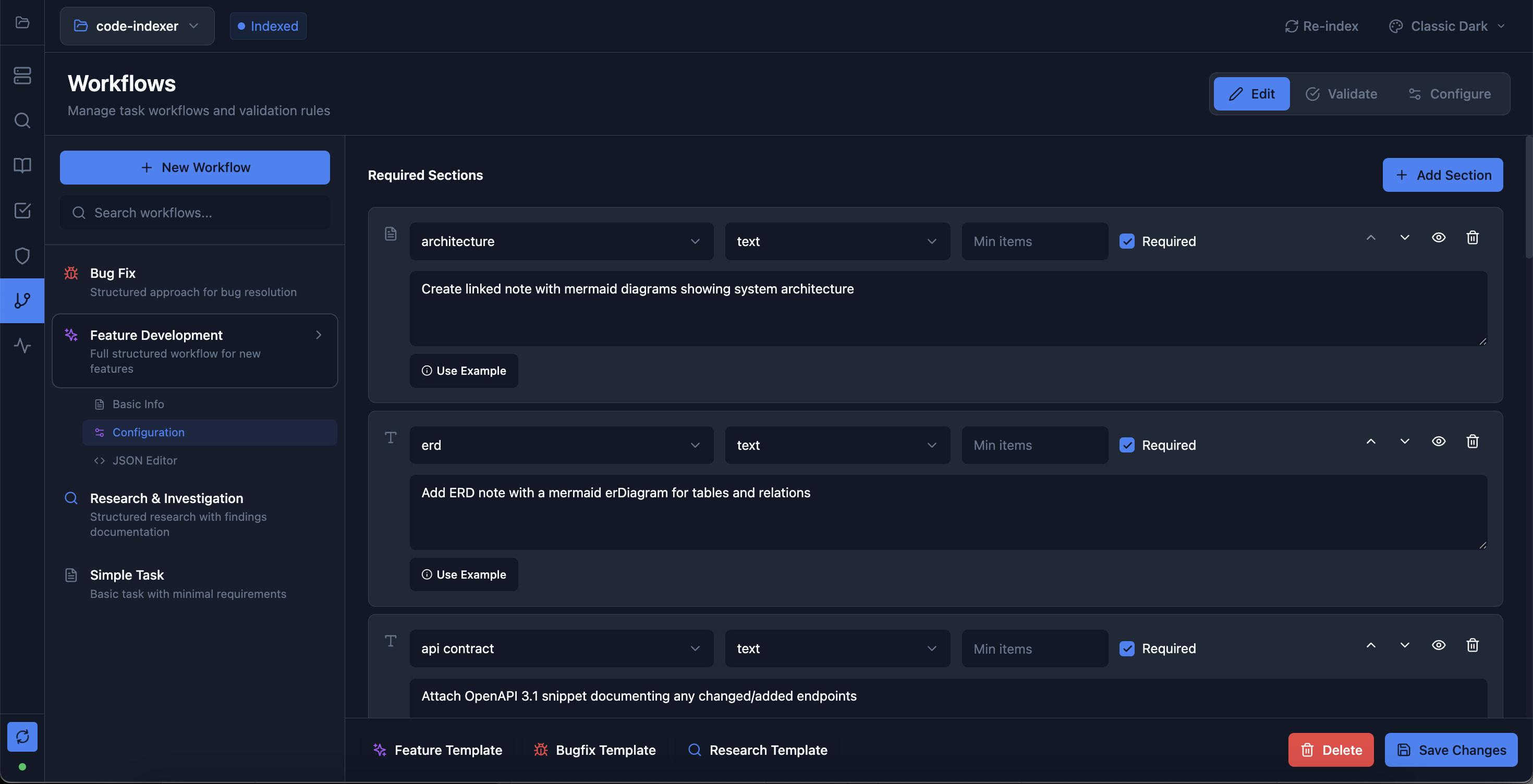Uncheck Required for the architecture section

1126,241
